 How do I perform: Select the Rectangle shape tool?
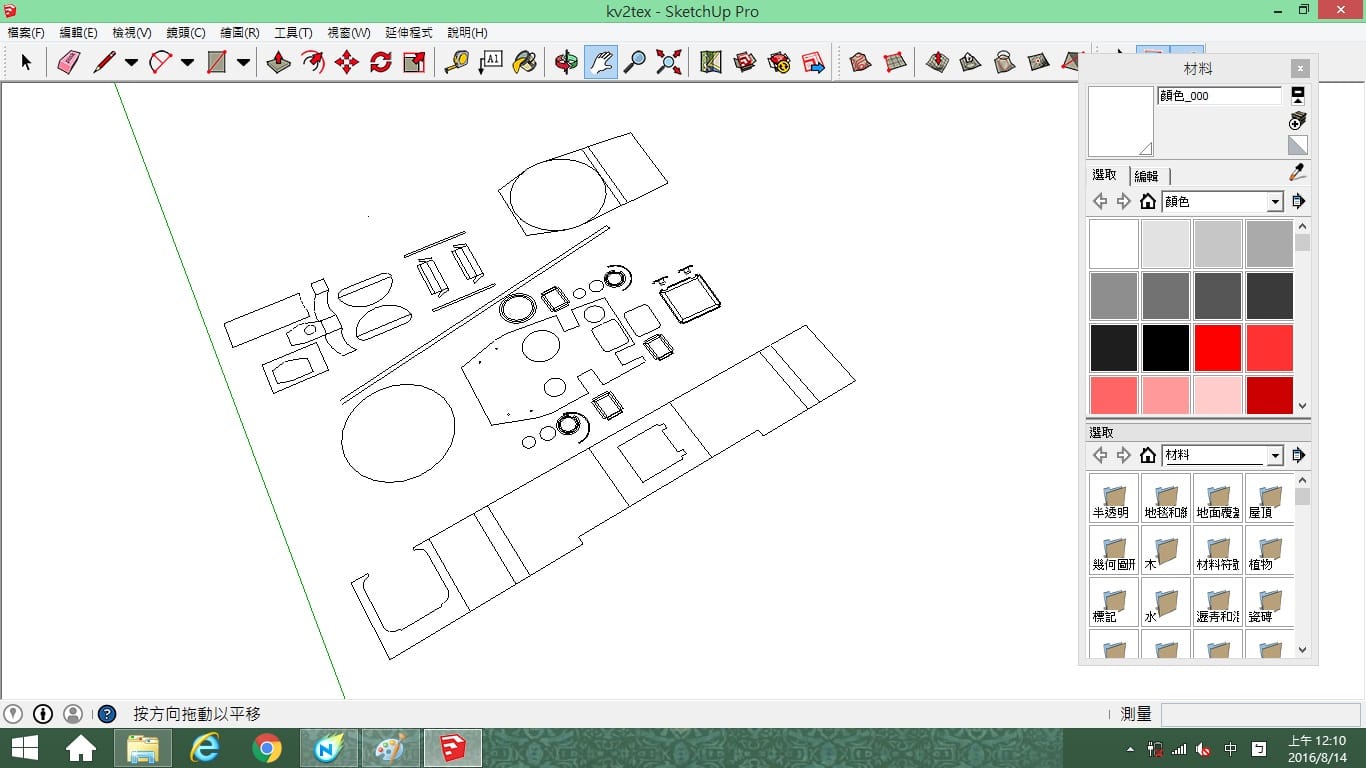click(x=216, y=62)
